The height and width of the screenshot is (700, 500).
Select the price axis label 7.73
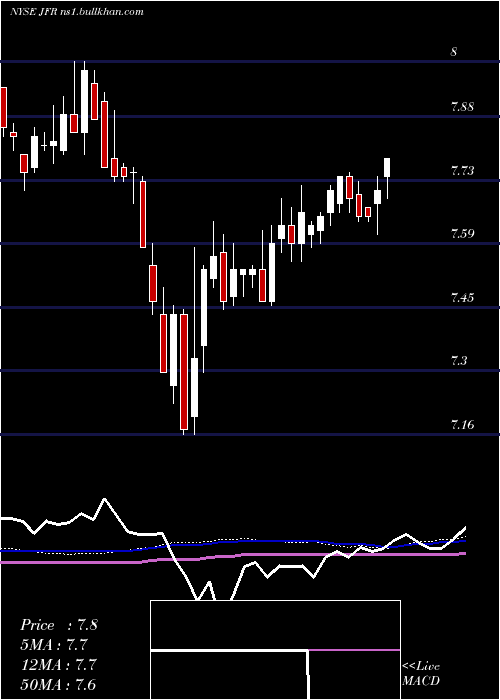462,171
